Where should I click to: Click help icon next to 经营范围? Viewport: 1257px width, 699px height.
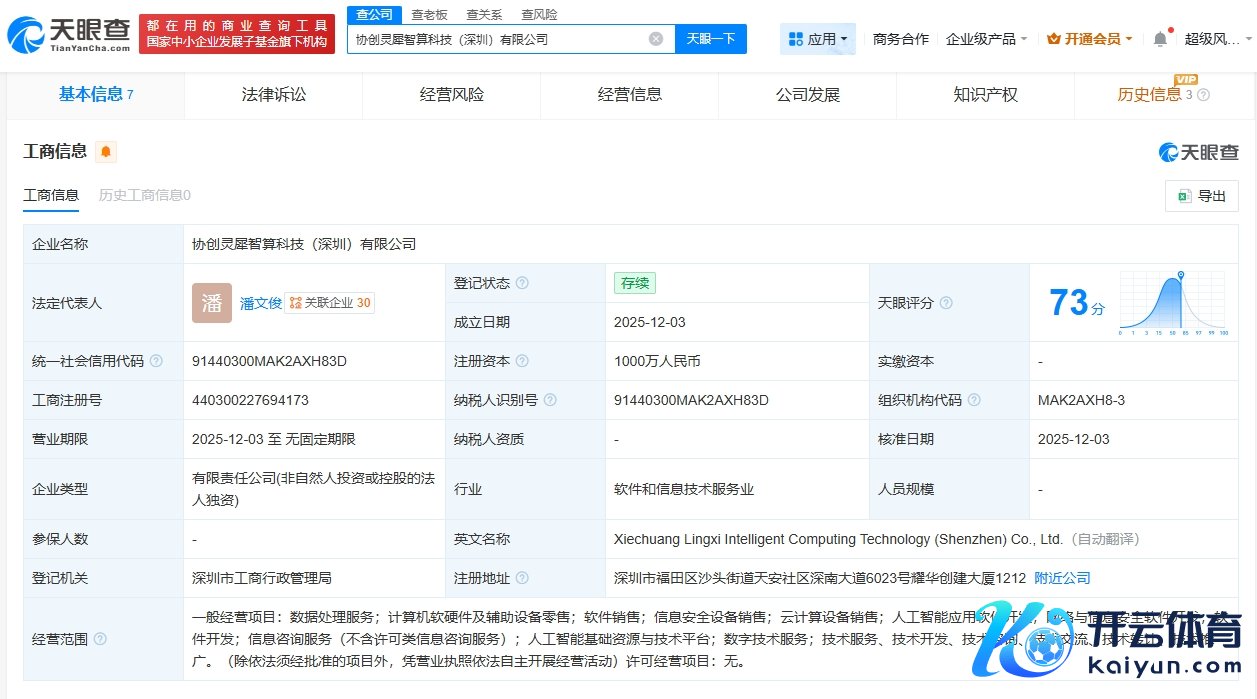tap(100, 639)
